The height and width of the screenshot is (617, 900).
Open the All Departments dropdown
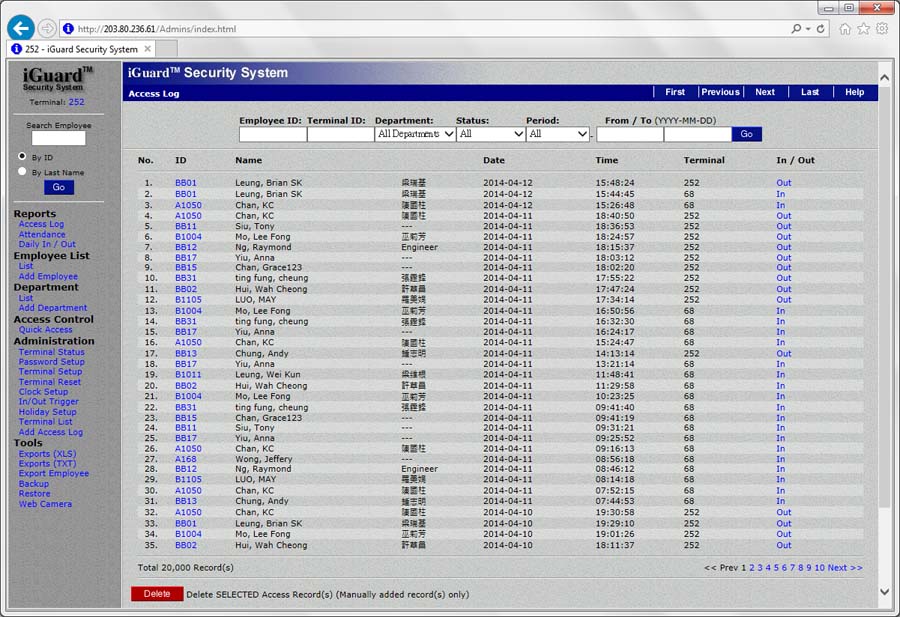click(415, 134)
